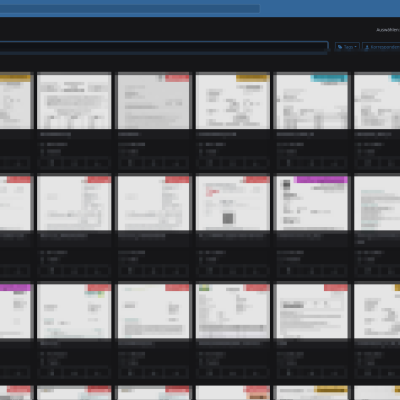
Task: Click middle action icon under QR-code document
Action: click(232, 270)
